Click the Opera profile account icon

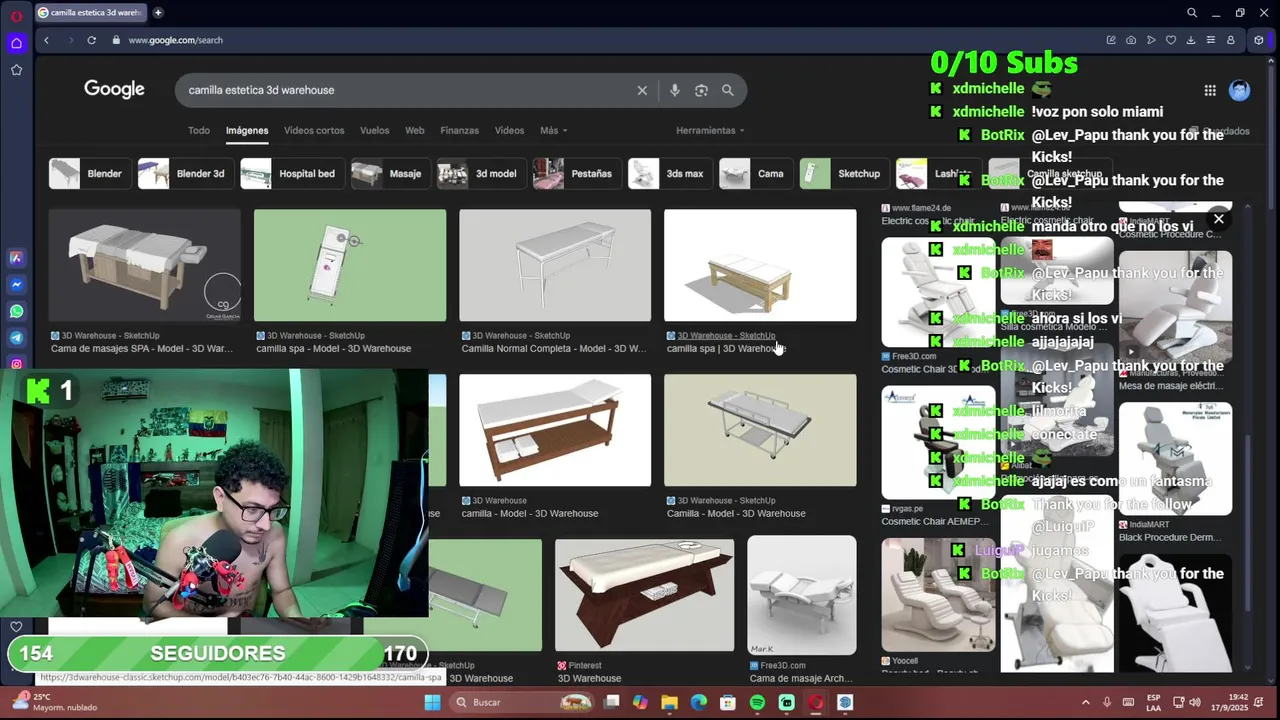[x=1231, y=40]
